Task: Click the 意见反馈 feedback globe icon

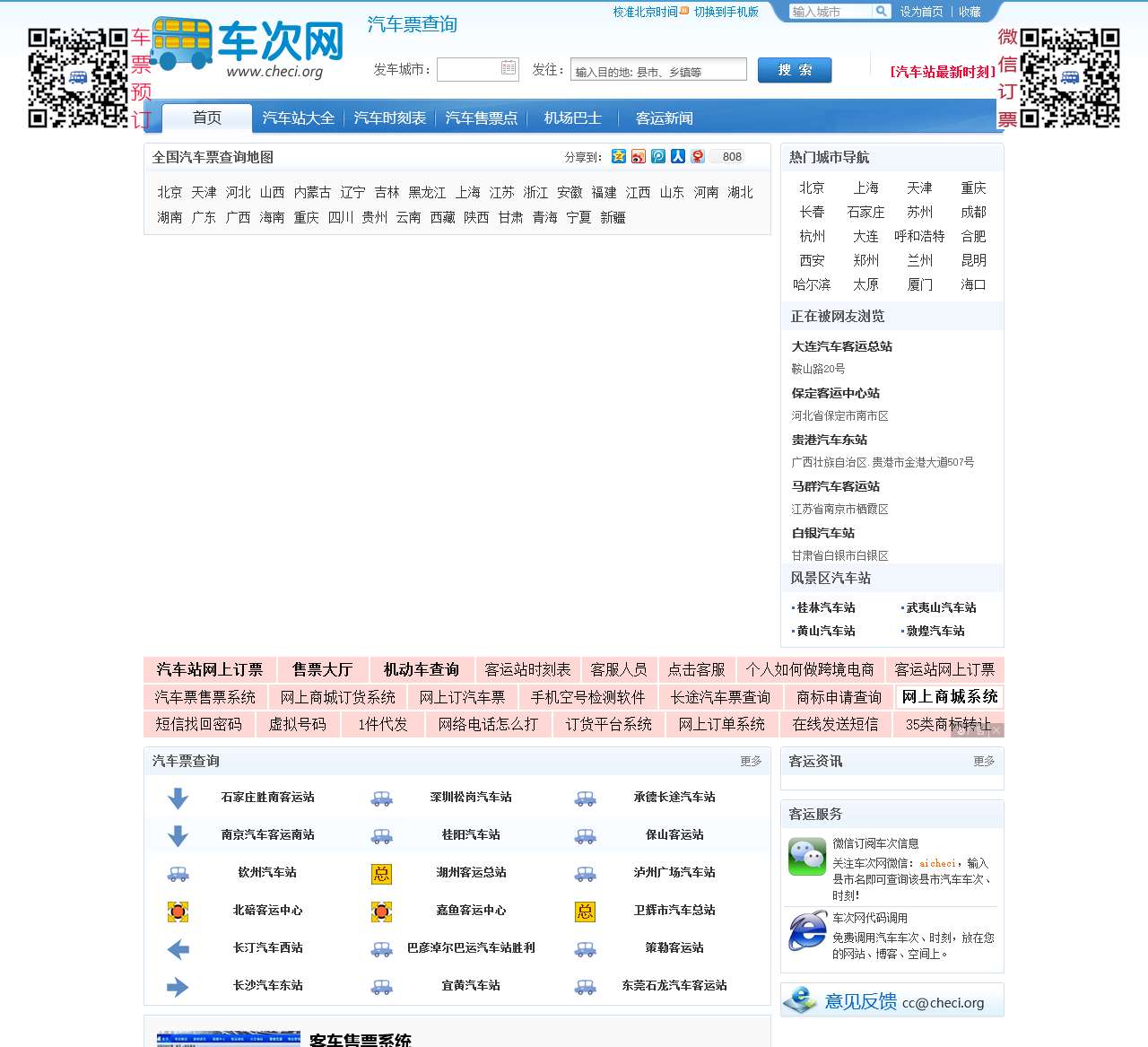Action: [799, 1000]
